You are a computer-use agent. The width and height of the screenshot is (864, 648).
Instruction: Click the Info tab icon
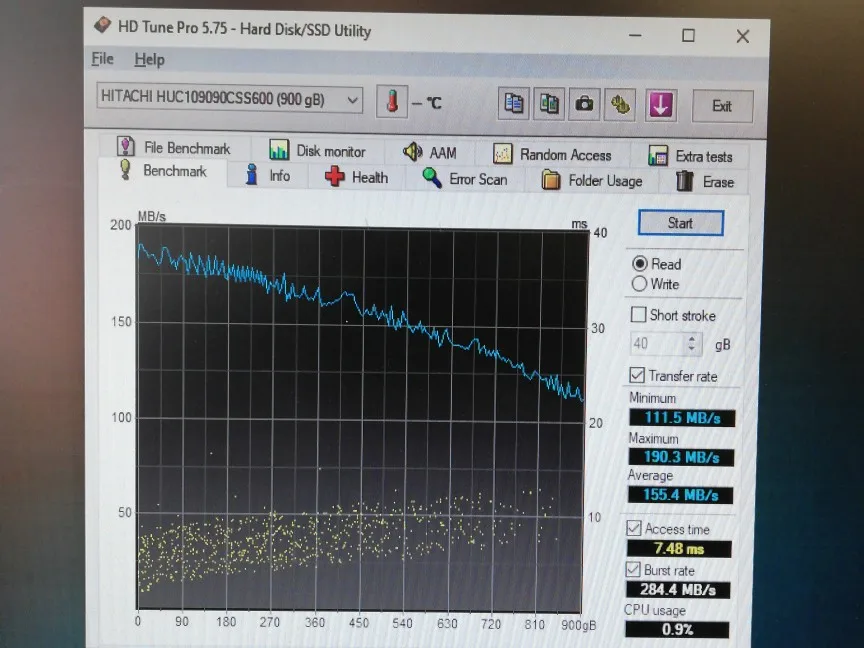pos(252,175)
